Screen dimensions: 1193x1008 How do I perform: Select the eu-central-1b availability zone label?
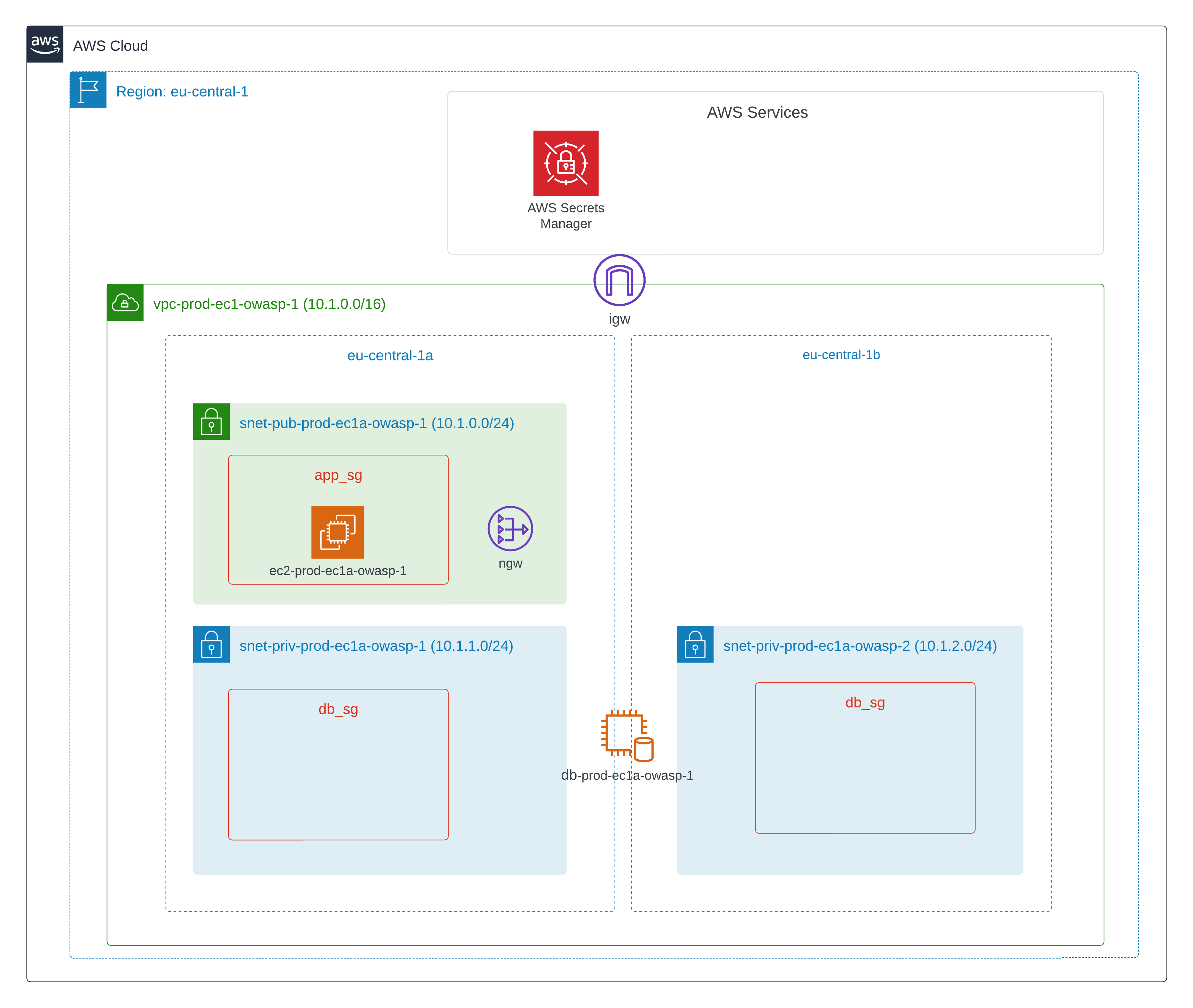841,355
